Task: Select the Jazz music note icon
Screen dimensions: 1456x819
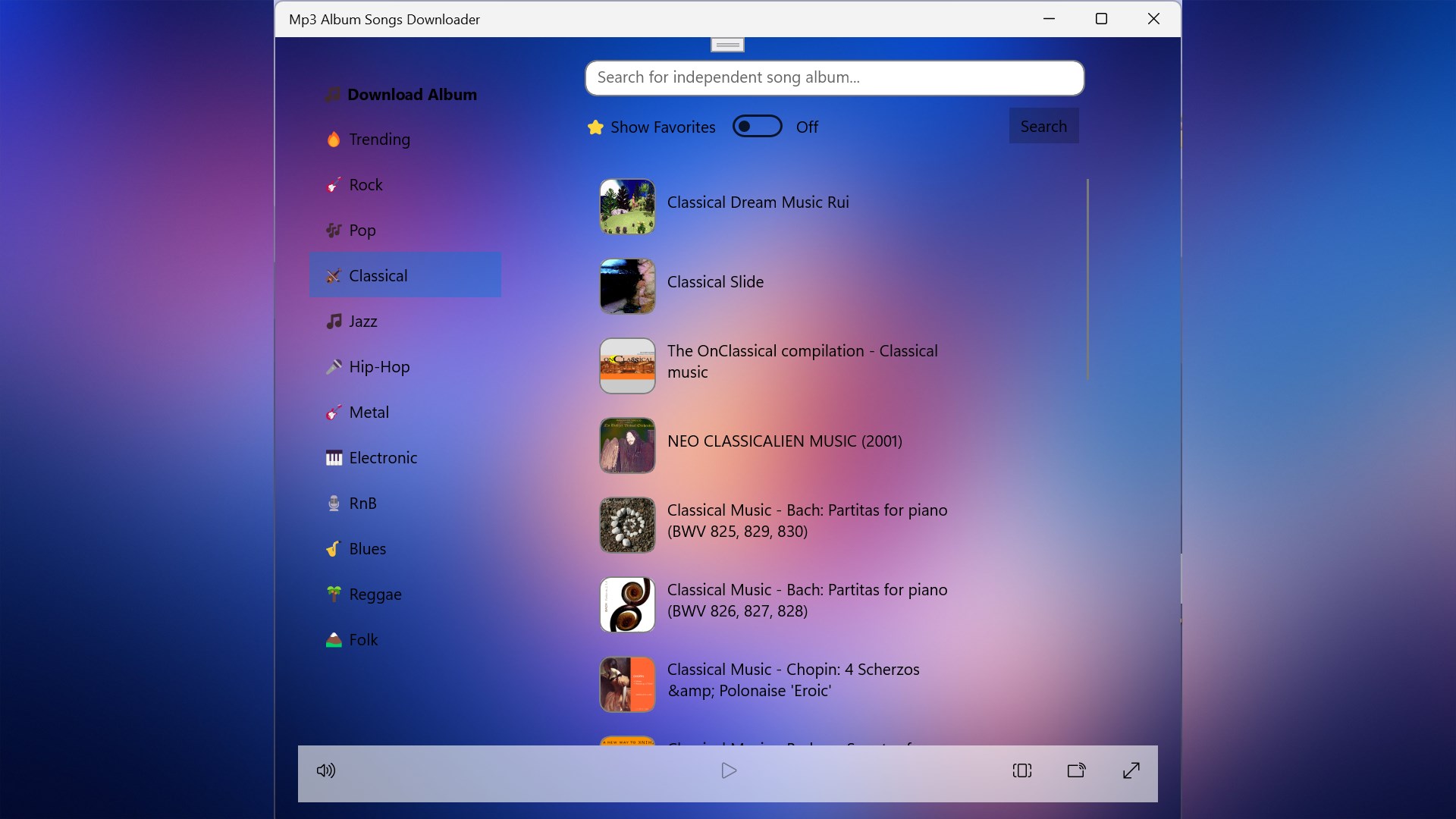Action: 333,321
